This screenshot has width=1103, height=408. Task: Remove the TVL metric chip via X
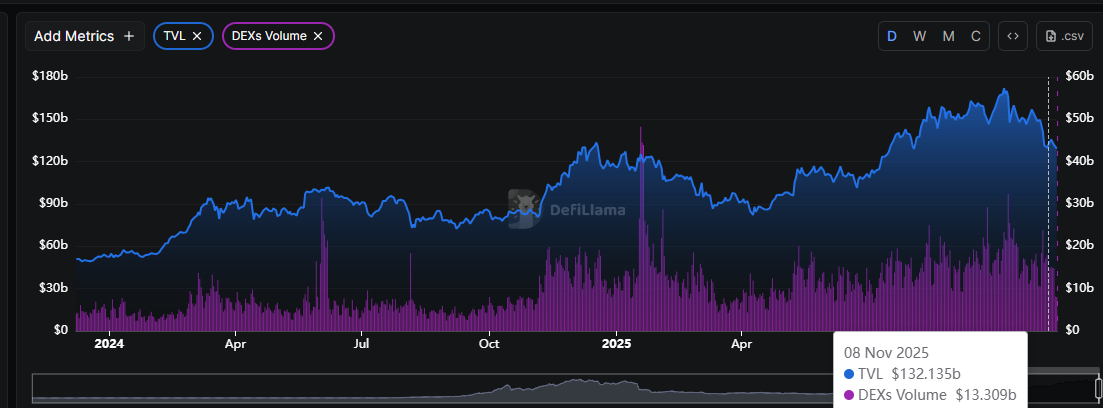(x=197, y=36)
